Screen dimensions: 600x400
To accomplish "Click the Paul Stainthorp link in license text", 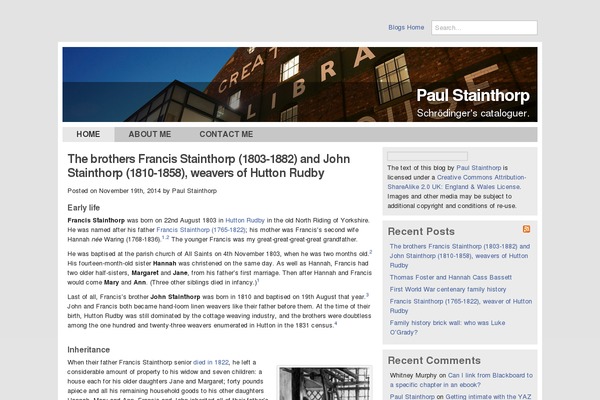I will click(x=478, y=168).
